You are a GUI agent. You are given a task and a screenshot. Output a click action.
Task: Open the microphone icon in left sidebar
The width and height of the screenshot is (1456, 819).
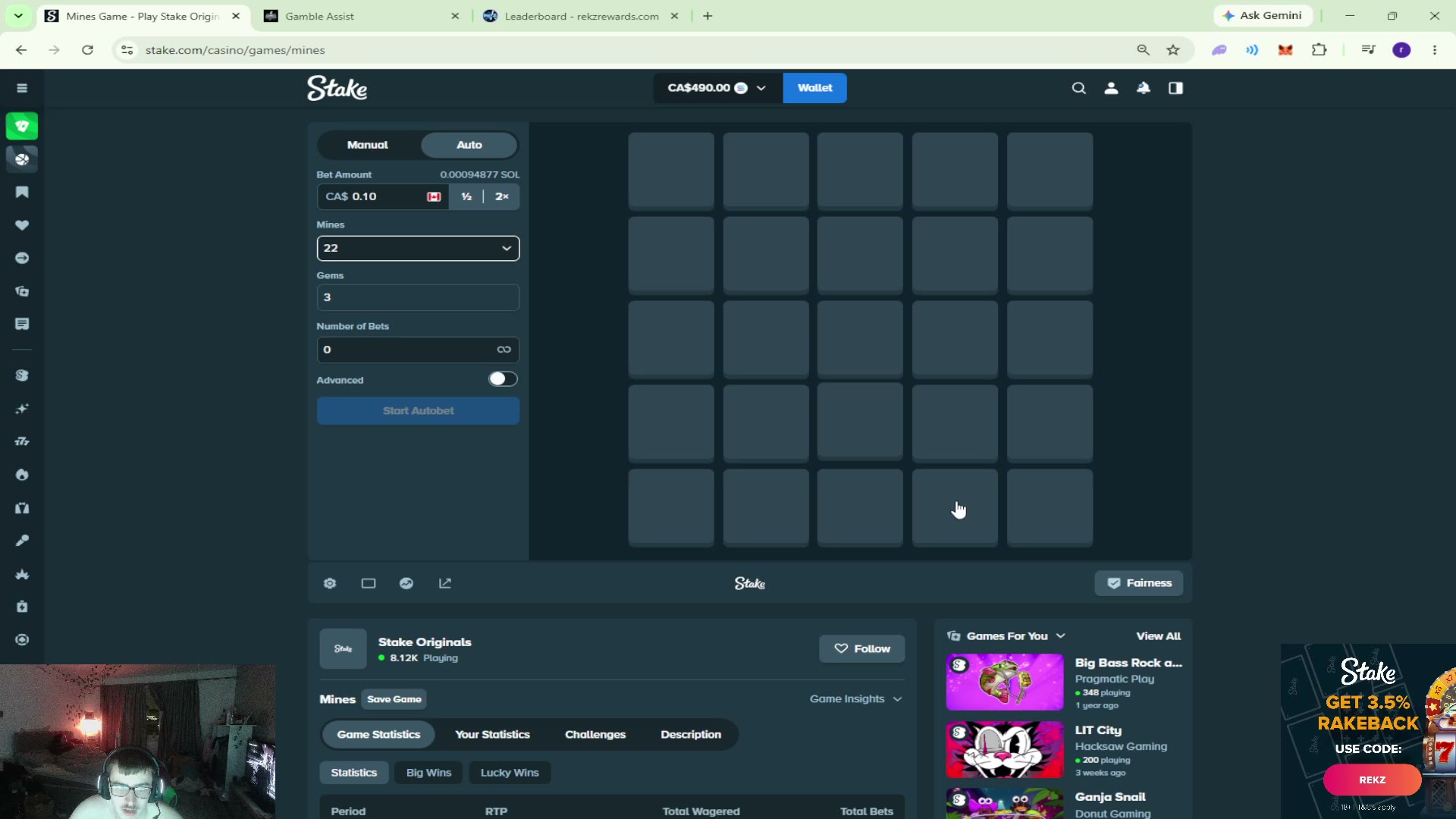click(x=22, y=541)
